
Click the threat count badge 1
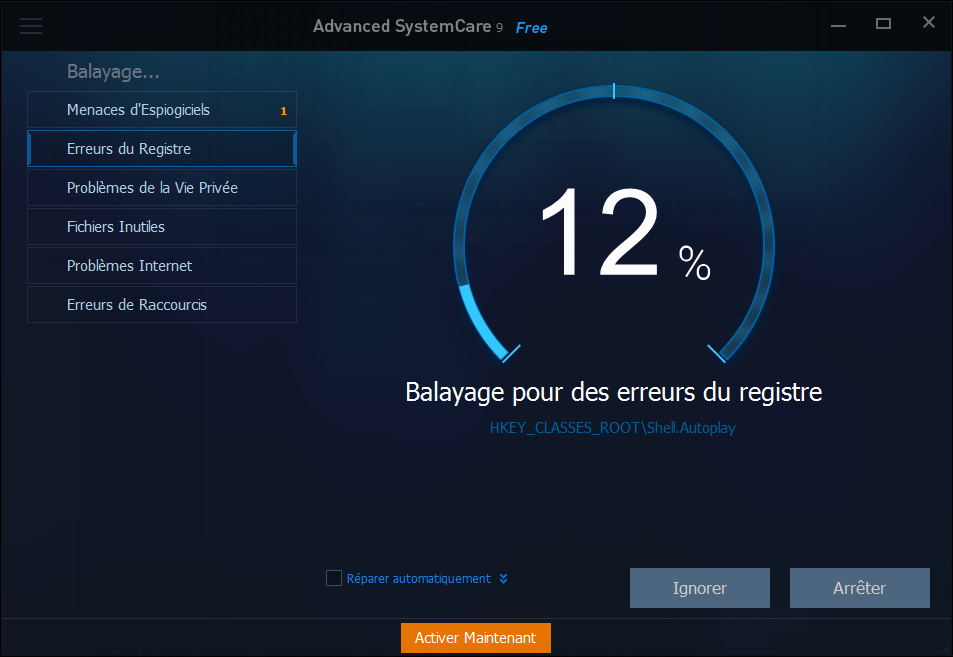tap(283, 111)
